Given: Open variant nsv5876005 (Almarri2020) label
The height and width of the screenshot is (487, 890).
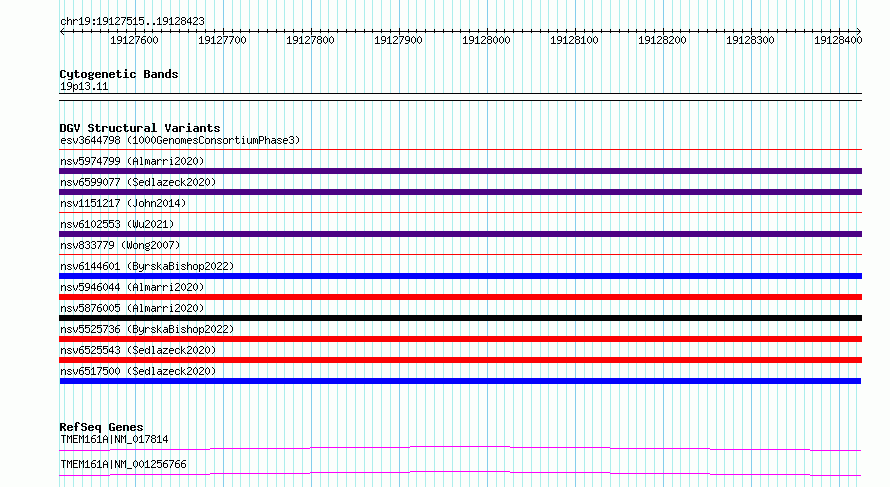Looking at the screenshot, I should [132, 308].
